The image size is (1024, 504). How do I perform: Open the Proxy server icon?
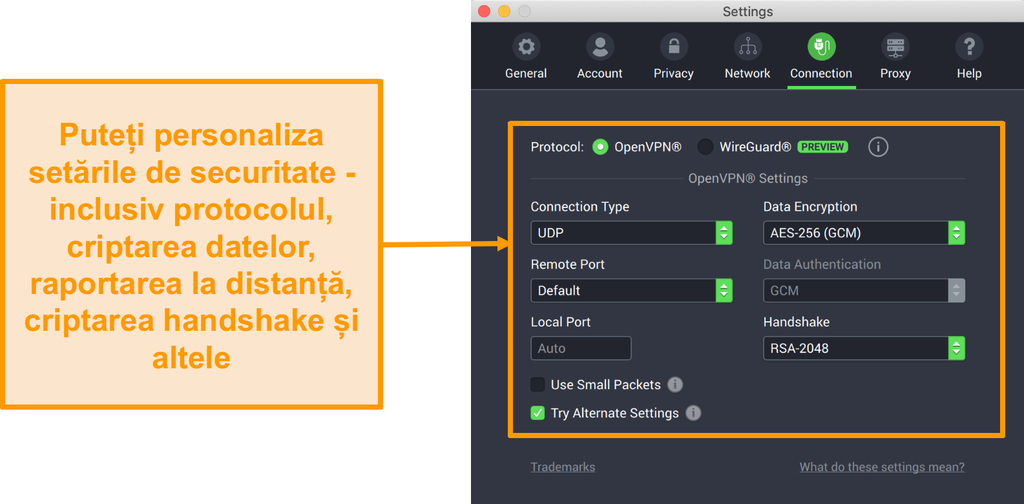click(x=895, y=47)
